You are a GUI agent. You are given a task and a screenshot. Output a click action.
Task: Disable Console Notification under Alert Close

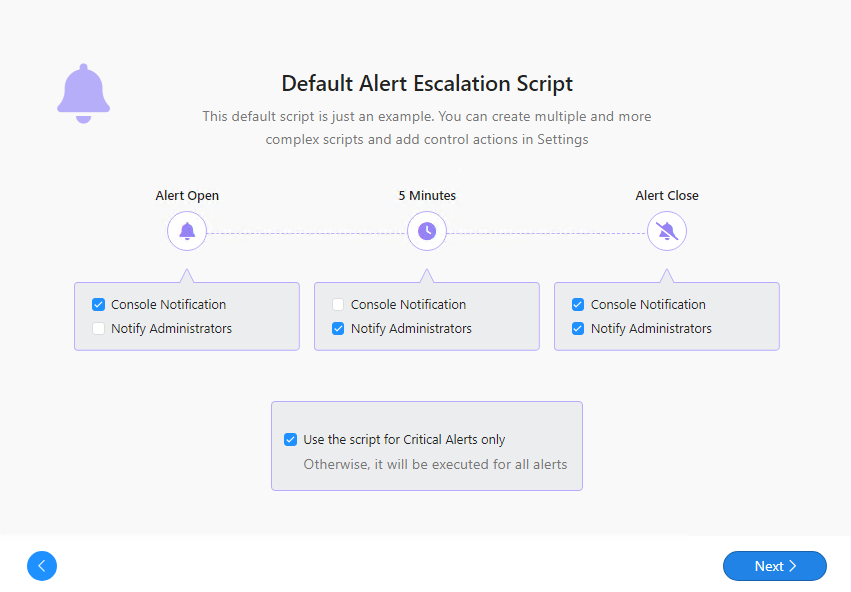coord(578,304)
